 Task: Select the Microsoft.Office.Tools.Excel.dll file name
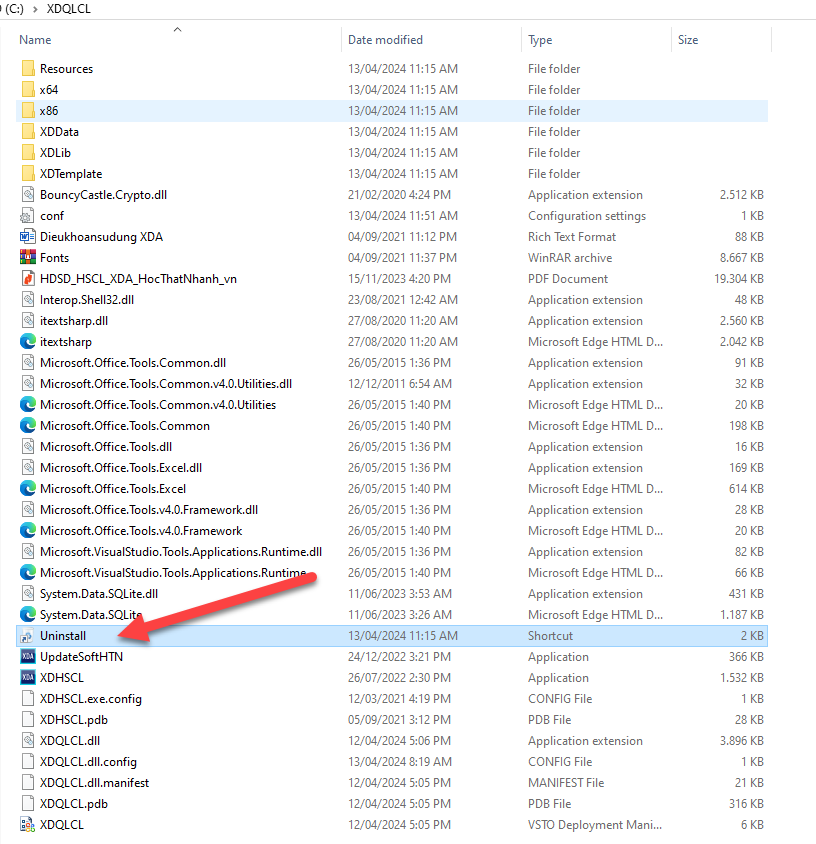(x=121, y=468)
